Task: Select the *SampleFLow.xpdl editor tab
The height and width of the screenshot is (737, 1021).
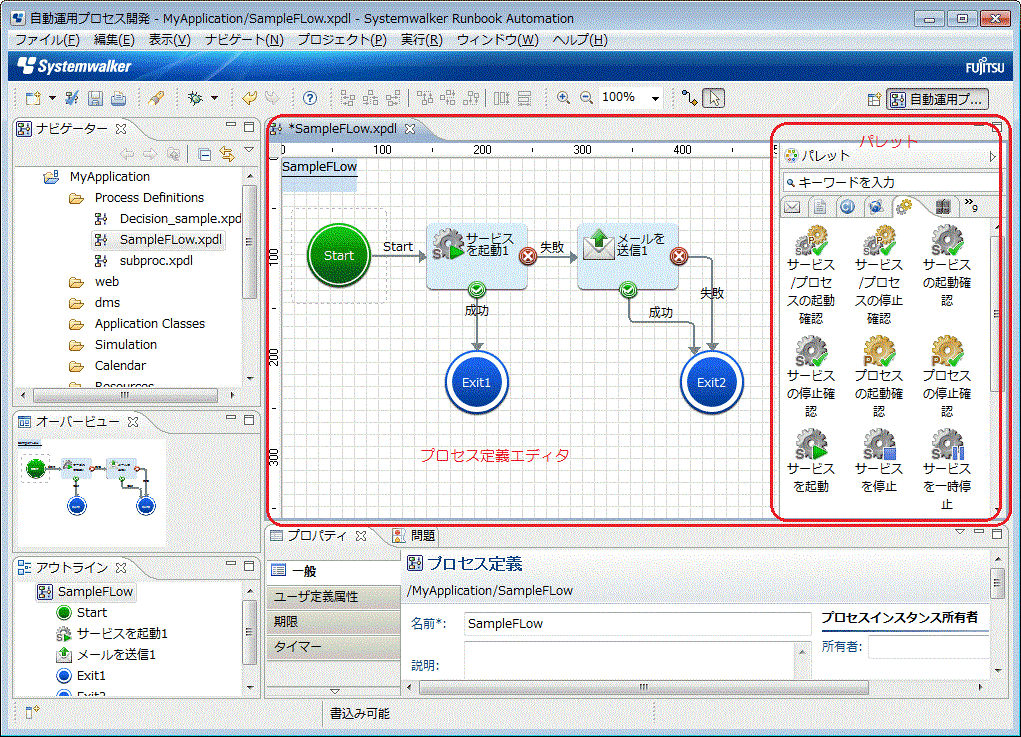Action: [342, 129]
